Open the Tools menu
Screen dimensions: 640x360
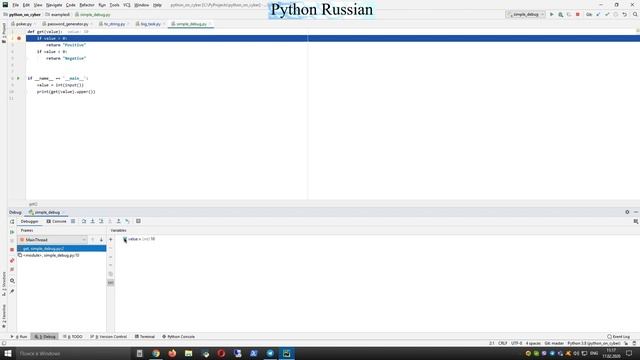(115, 5)
